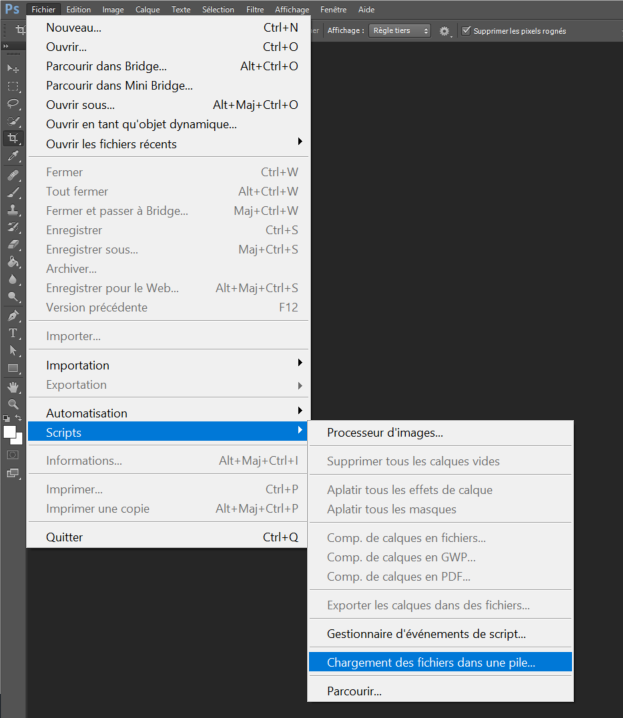The height and width of the screenshot is (718, 623).
Task: Select the Lasso tool
Action: [x=13, y=104]
